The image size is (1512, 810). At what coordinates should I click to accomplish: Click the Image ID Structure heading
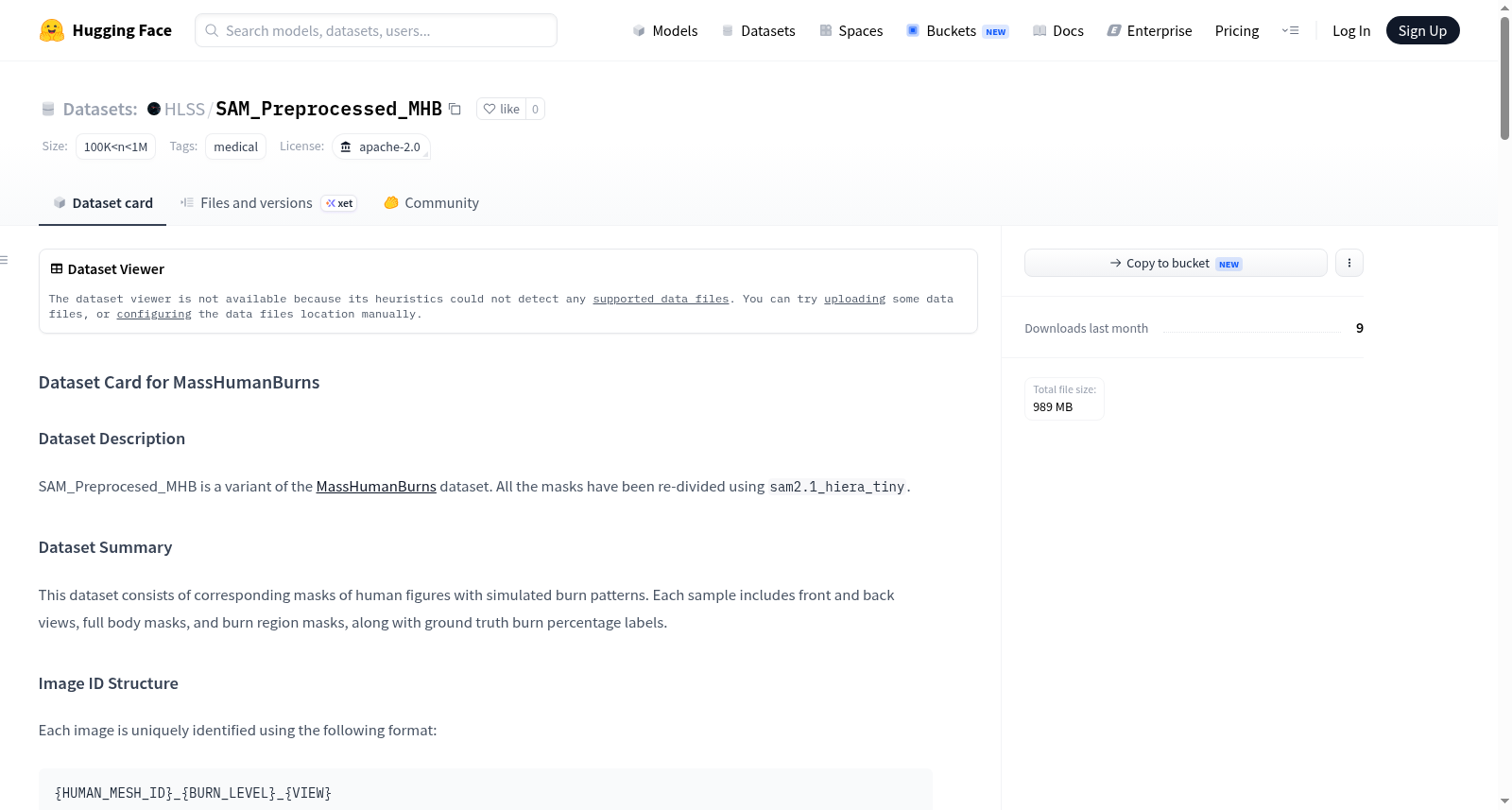pyautogui.click(x=108, y=683)
